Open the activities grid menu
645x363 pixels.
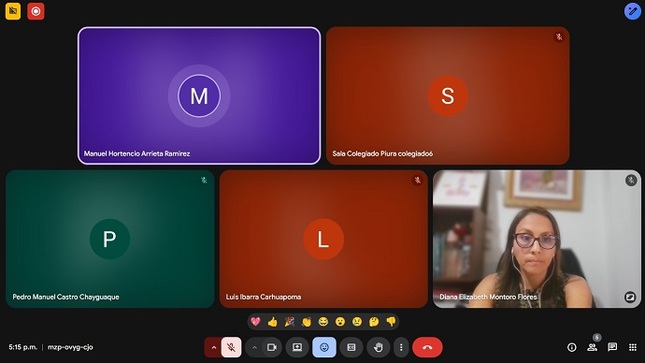tap(633, 347)
